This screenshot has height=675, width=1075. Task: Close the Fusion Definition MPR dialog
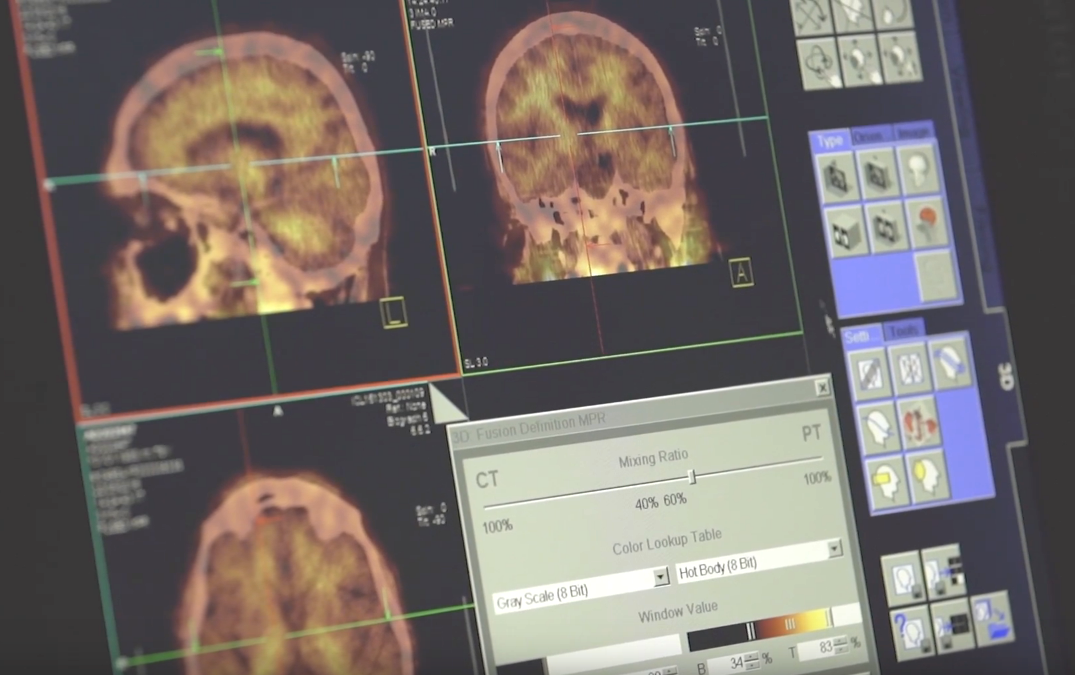pyautogui.click(x=823, y=385)
